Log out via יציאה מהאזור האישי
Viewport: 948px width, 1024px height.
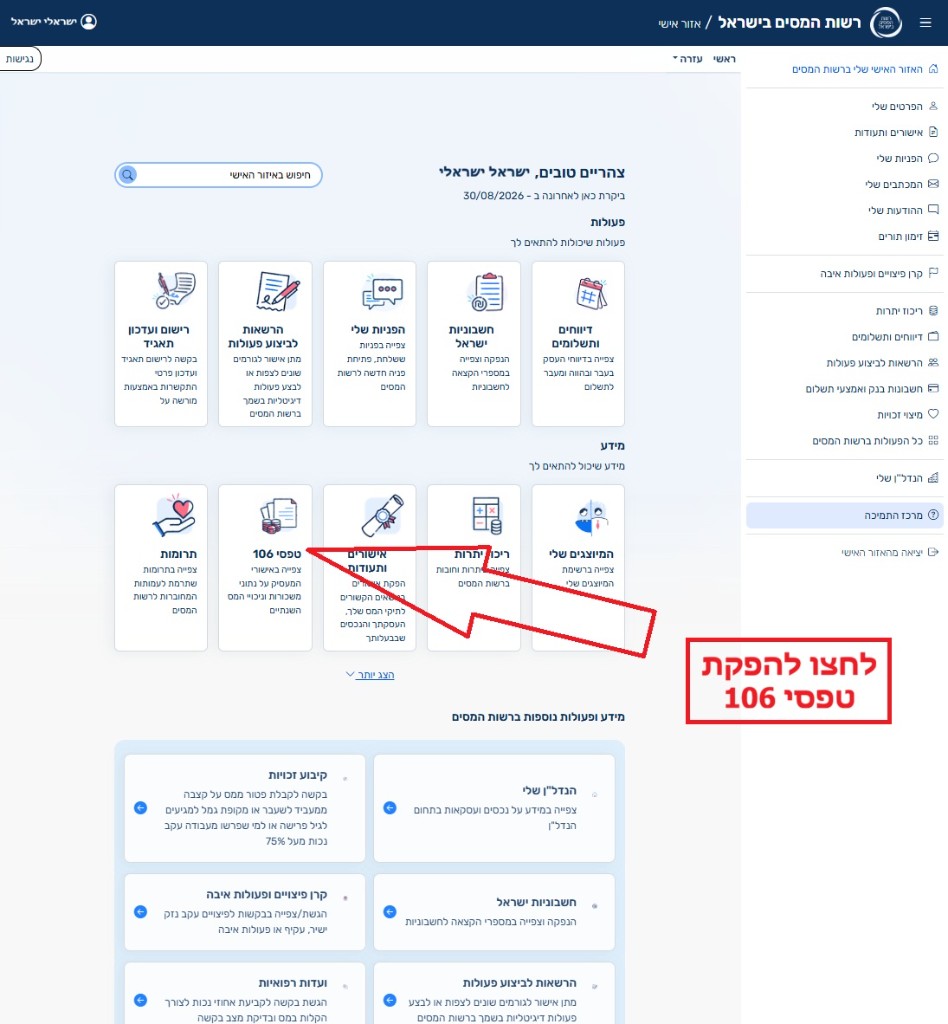pos(890,552)
